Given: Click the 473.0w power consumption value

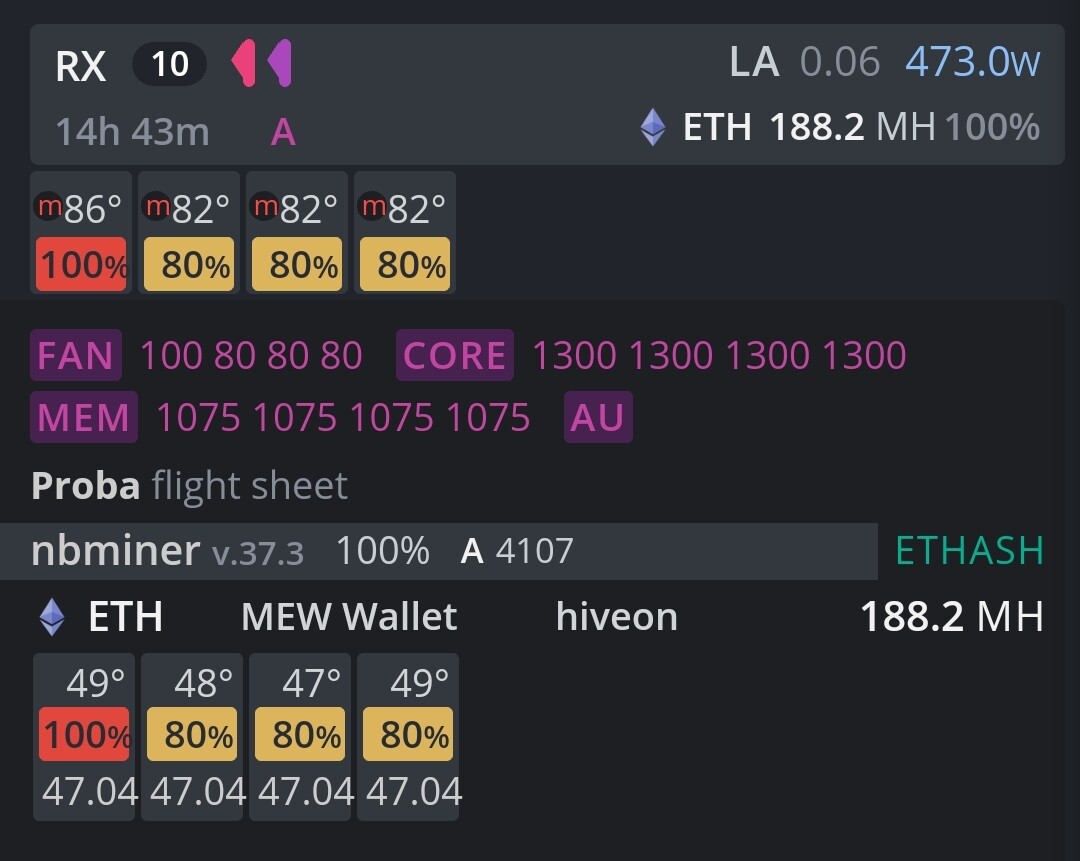Looking at the screenshot, I should (x=972, y=63).
